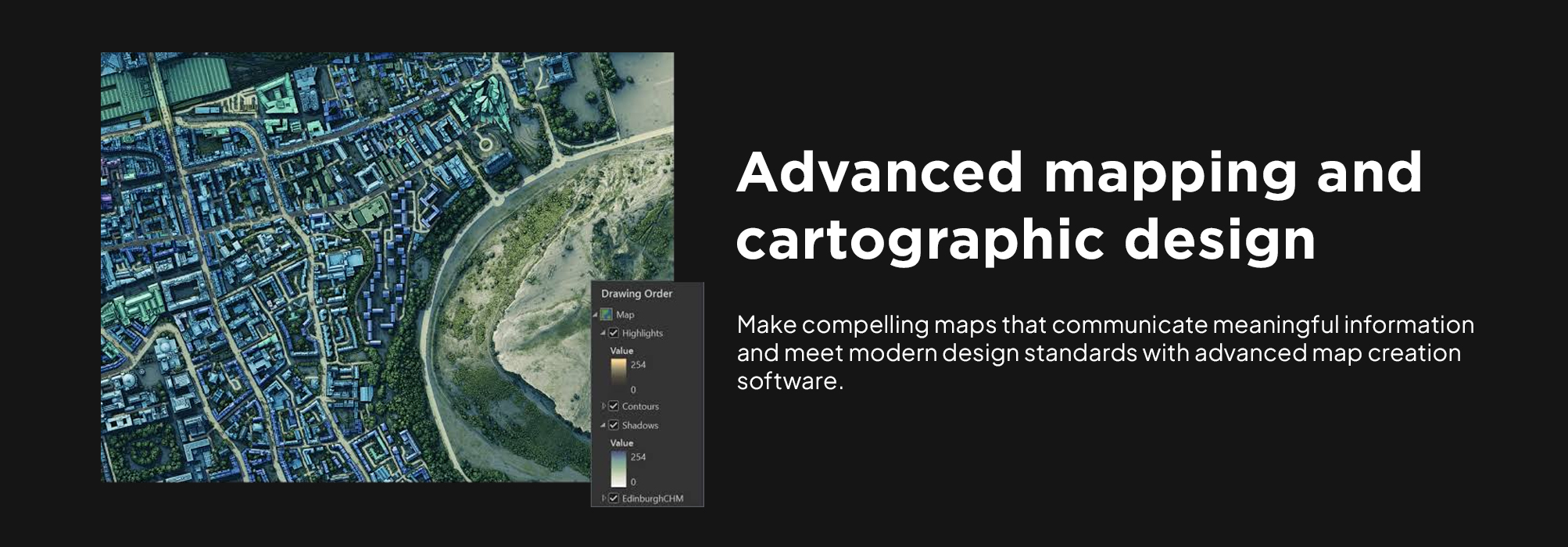Toggle the Contours layer checkbox
Viewport: 1568px width, 547px height.
tap(614, 406)
